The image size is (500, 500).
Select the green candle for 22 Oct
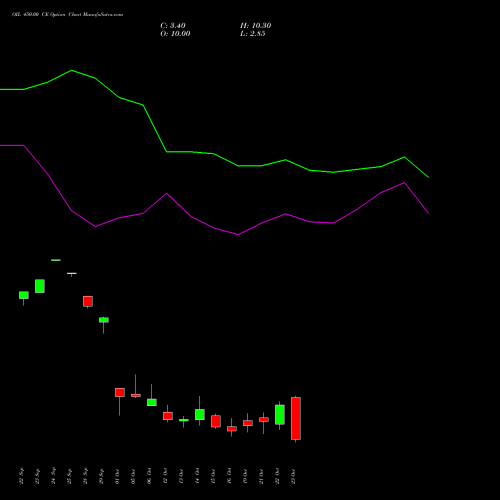(280, 415)
